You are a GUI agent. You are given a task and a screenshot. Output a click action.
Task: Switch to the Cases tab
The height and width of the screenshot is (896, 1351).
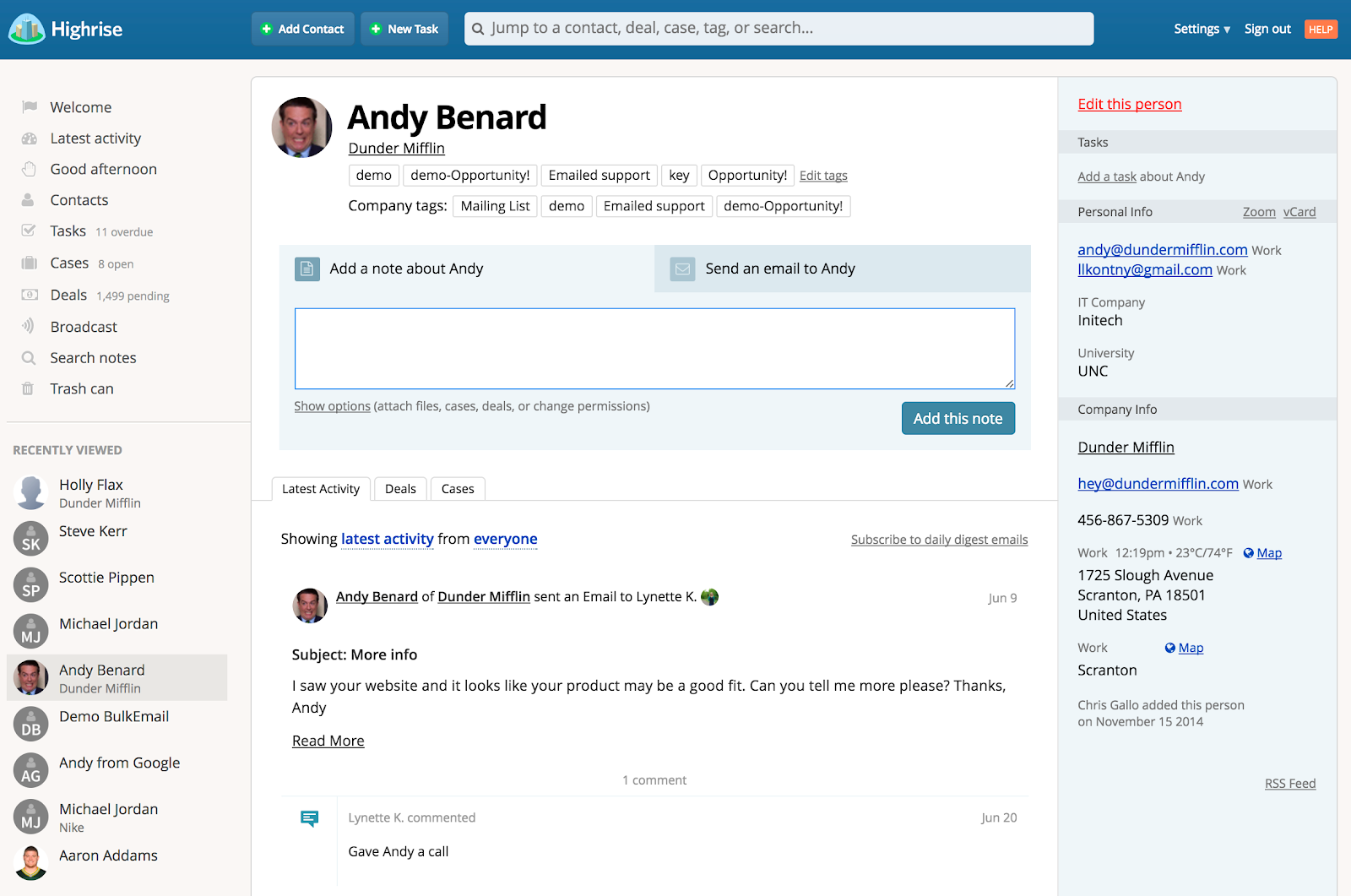(x=458, y=489)
